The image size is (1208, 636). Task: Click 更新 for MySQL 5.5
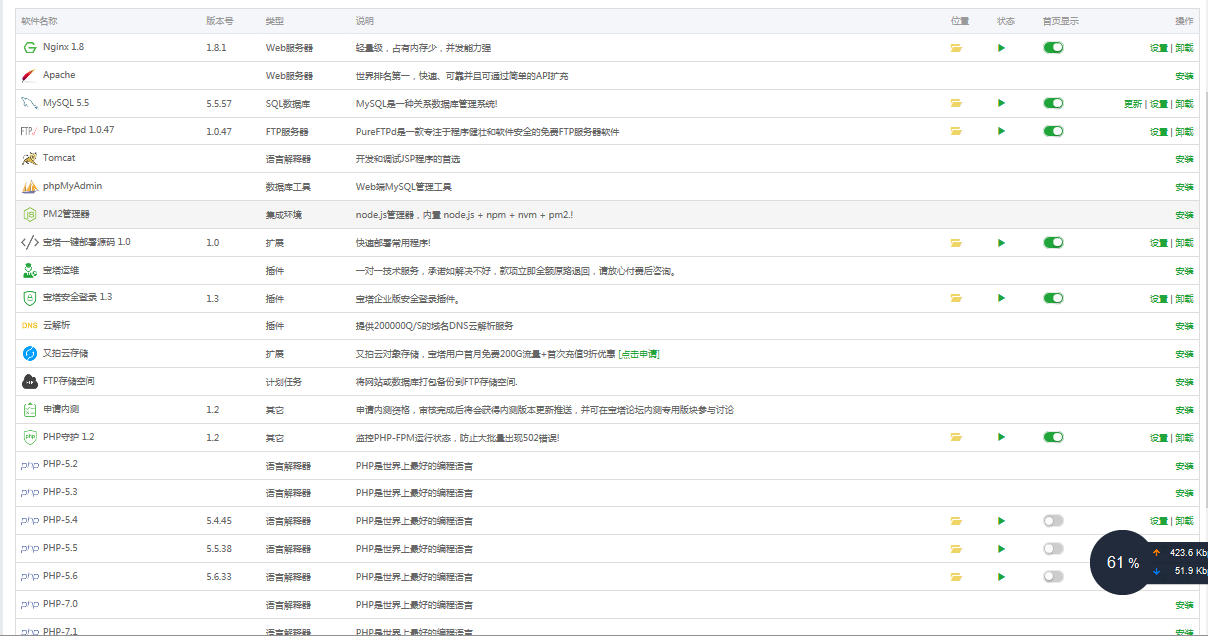coord(1133,104)
